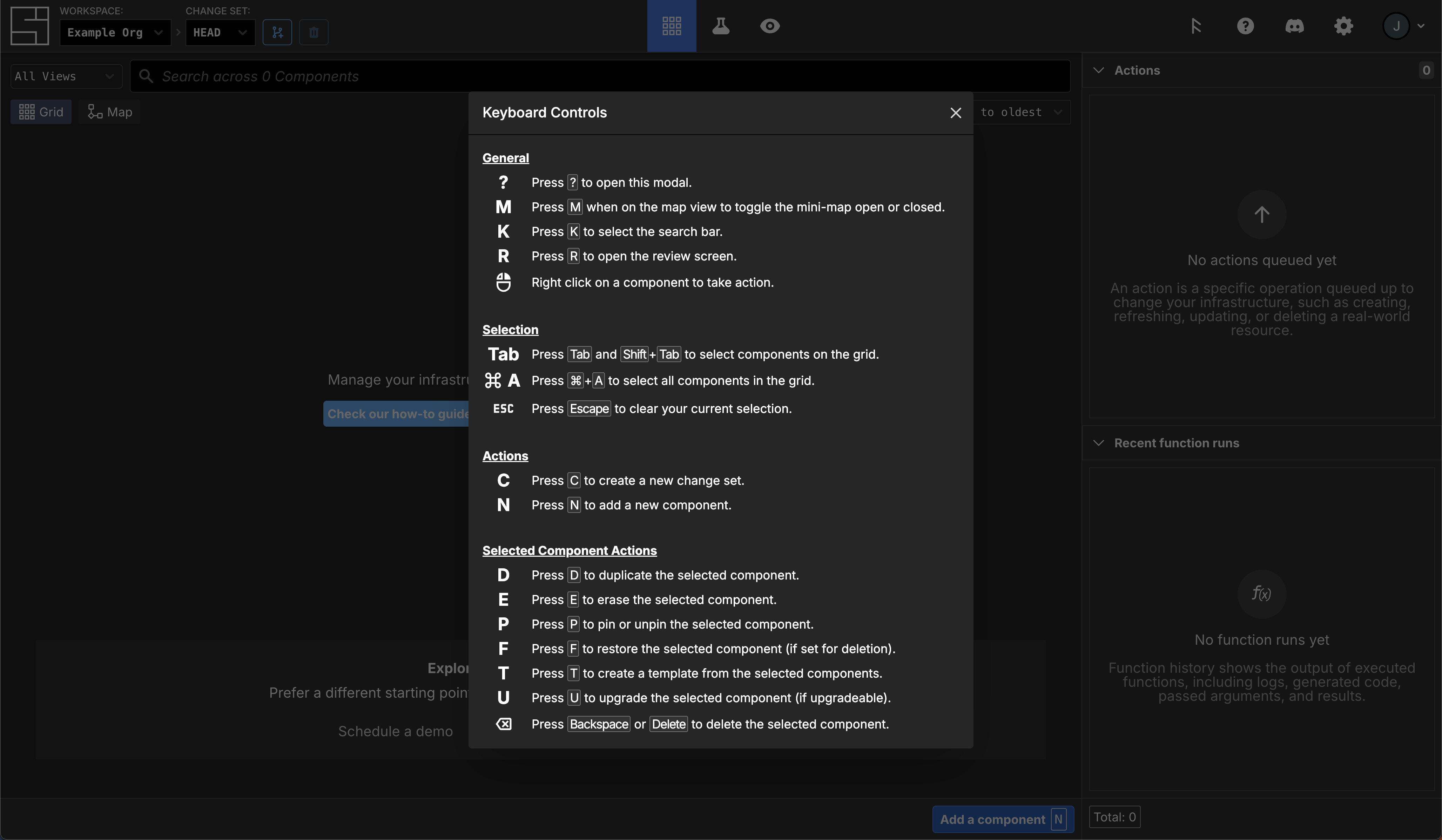The width and height of the screenshot is (1442, 840).
Task: Click the large N shortcut glyph in modal
Action: click(x=503, y=505)
